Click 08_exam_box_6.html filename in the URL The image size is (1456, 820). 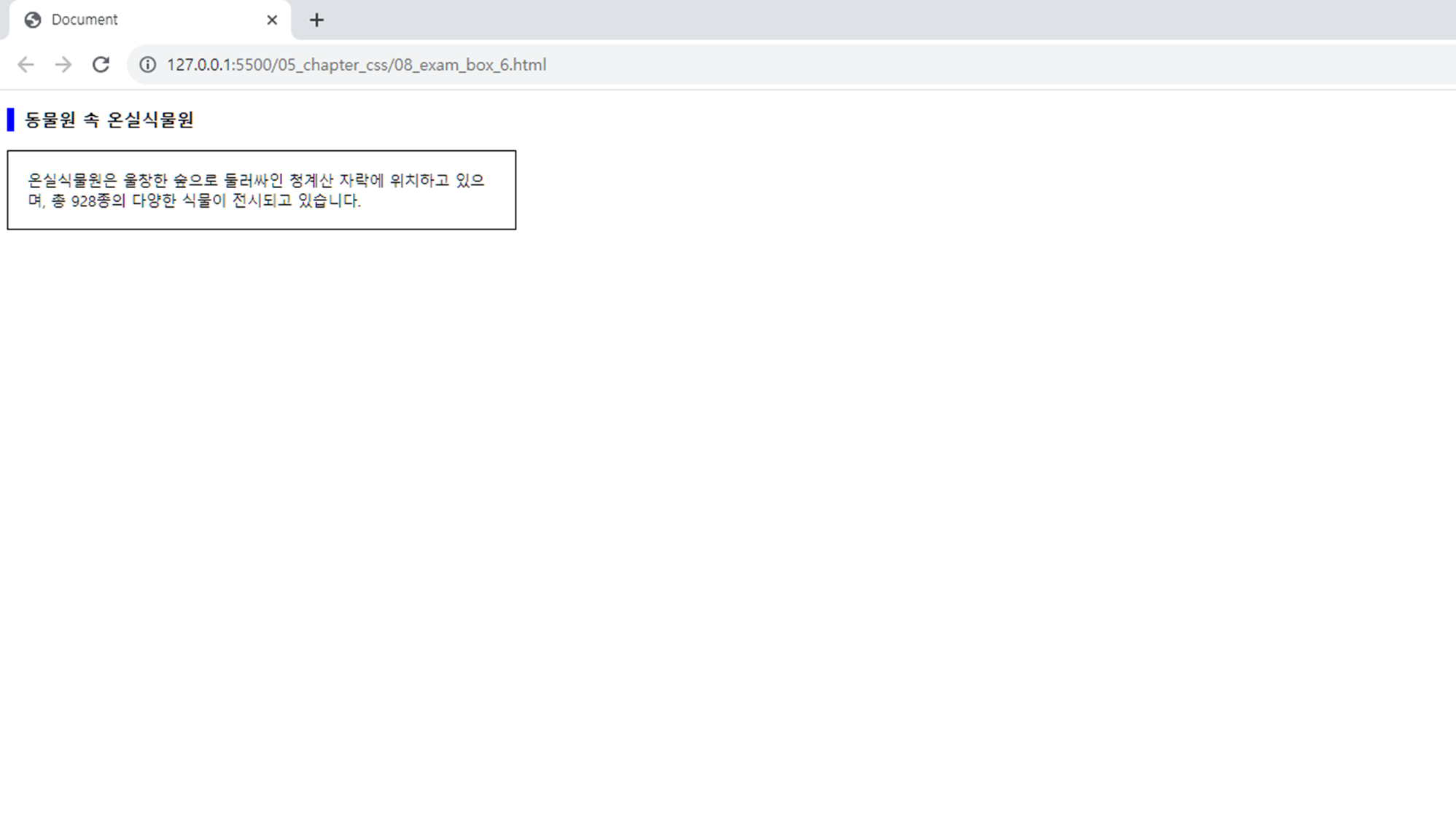[x=470, y=65]
